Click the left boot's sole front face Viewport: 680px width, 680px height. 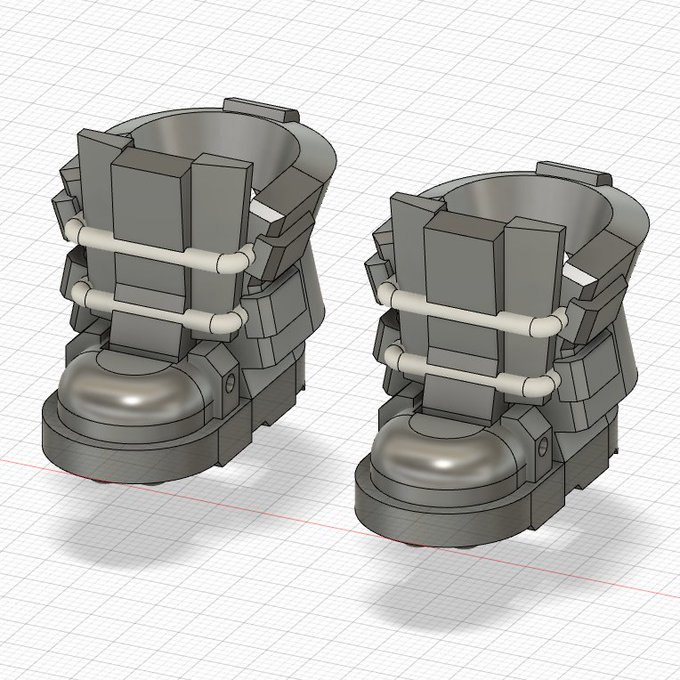130,456
